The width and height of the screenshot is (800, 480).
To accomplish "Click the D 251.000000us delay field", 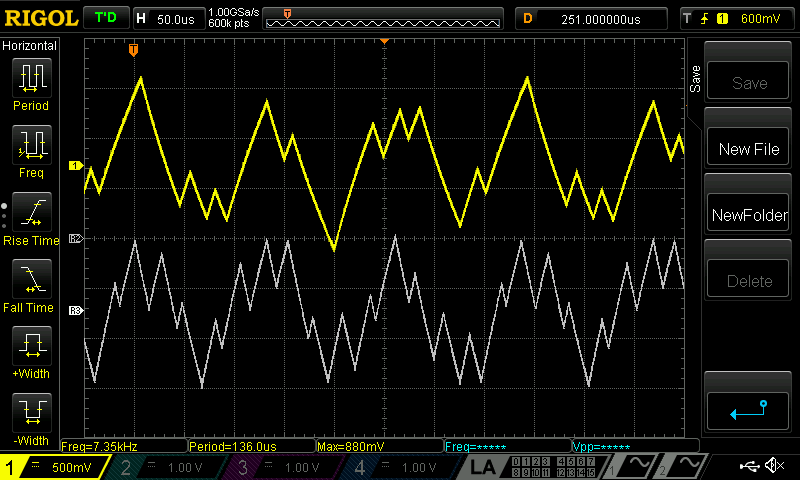I will (x=591, y=19).
